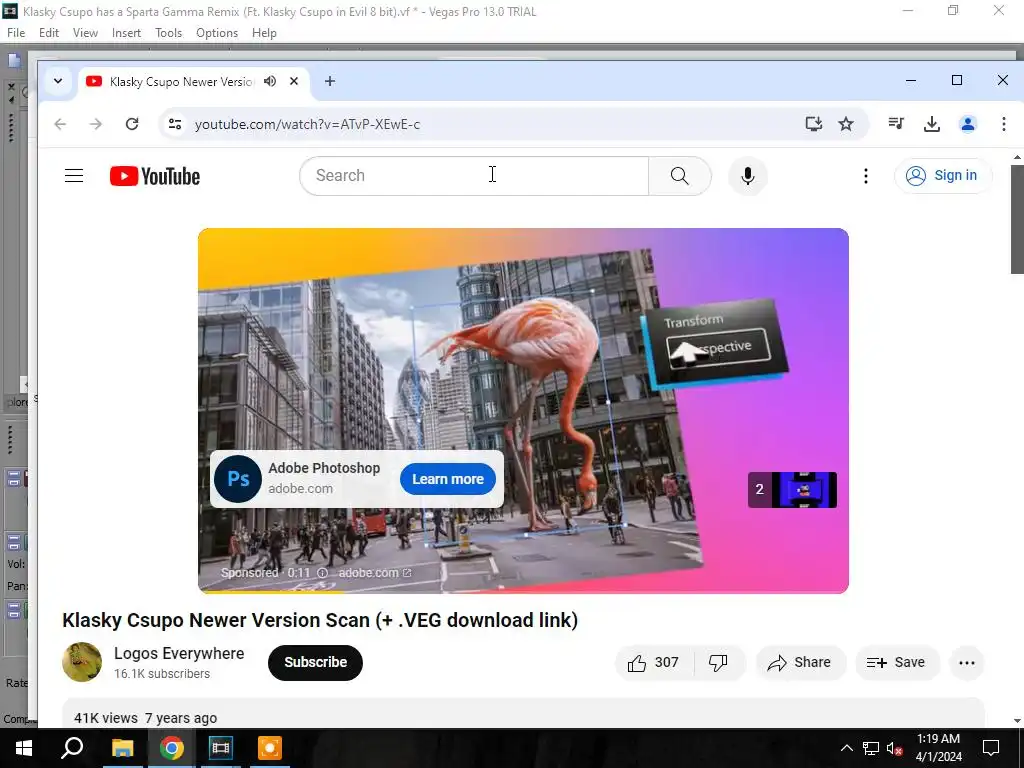1024x768 pixels.
Task: Open the Options menu in Vegas Pro
Action: coord(217,33)
